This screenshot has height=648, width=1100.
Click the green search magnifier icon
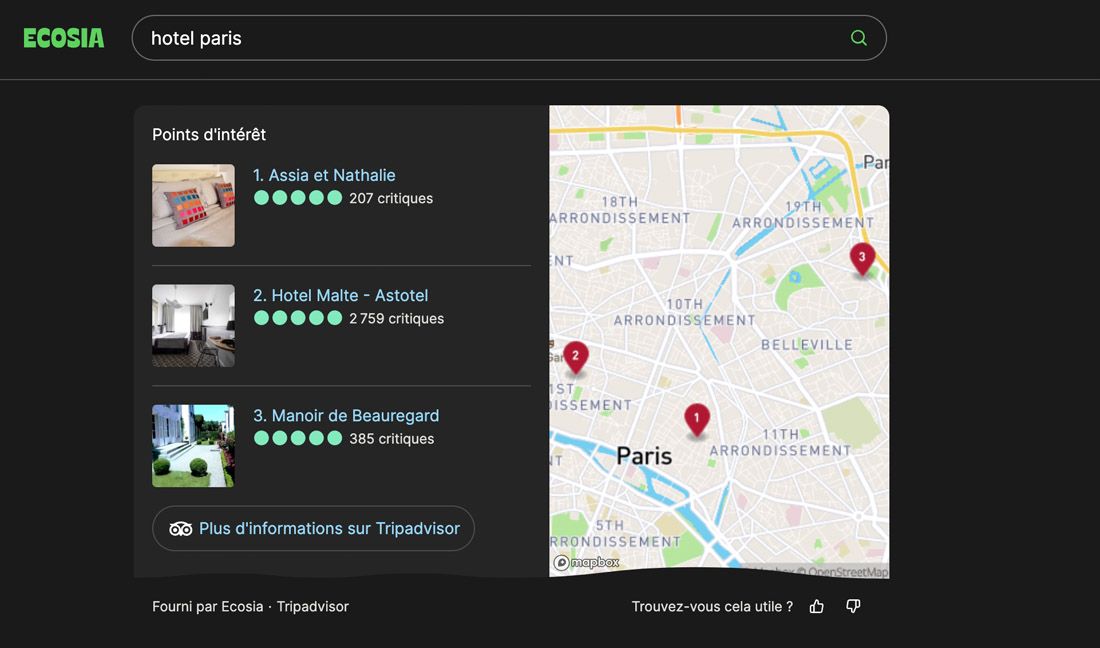[859, 38]
